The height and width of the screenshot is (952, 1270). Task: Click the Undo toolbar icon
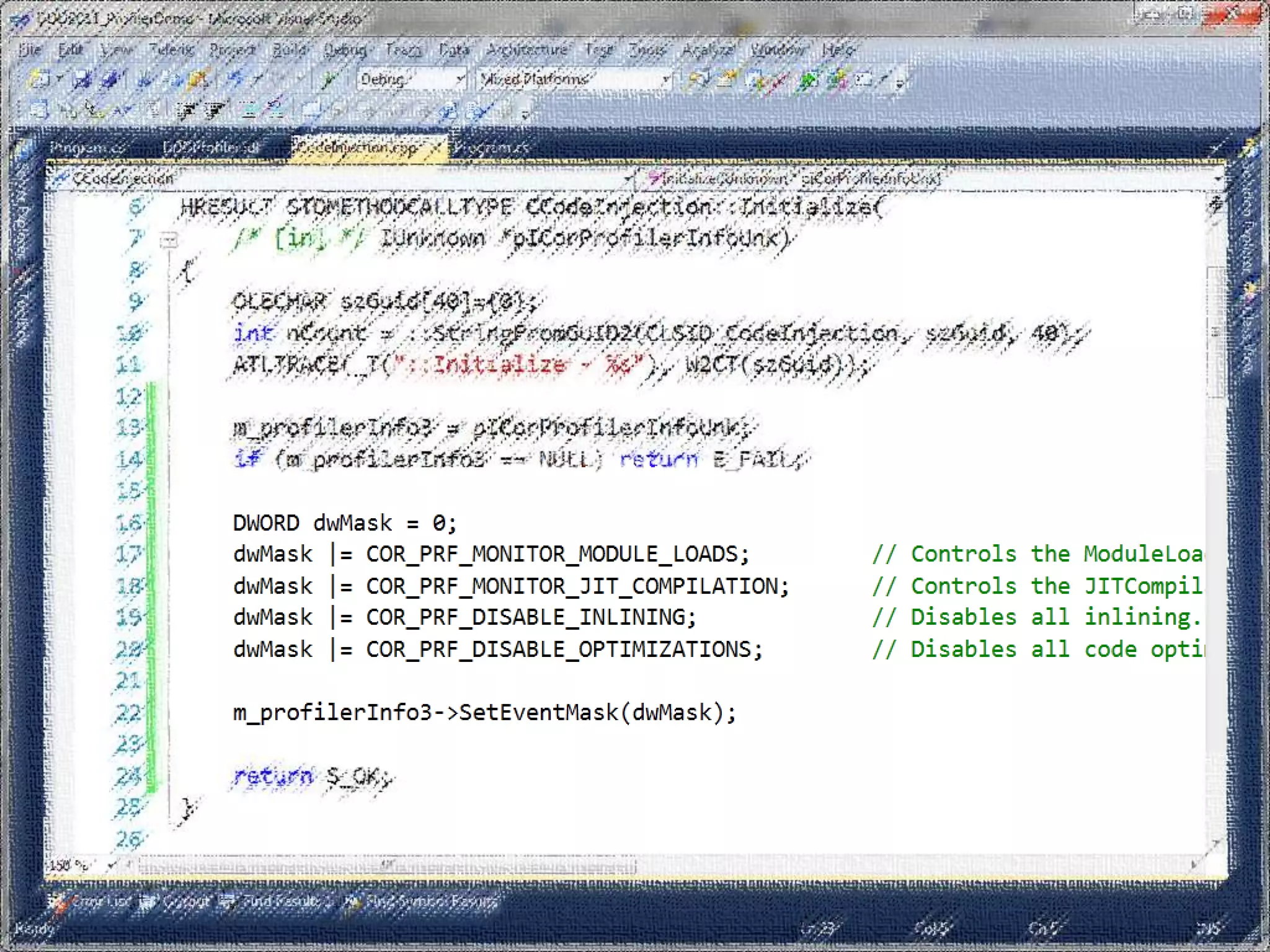(x=236, y=79)
